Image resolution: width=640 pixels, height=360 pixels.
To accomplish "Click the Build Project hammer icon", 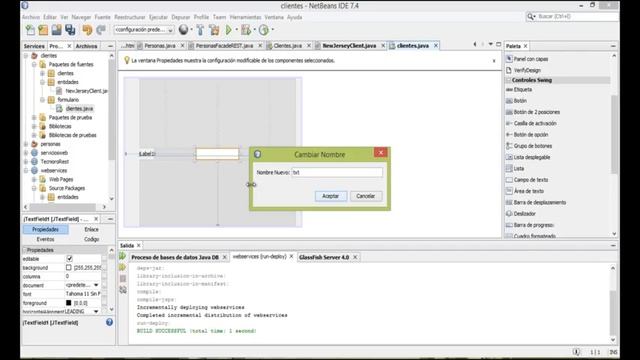I will 200,30.
